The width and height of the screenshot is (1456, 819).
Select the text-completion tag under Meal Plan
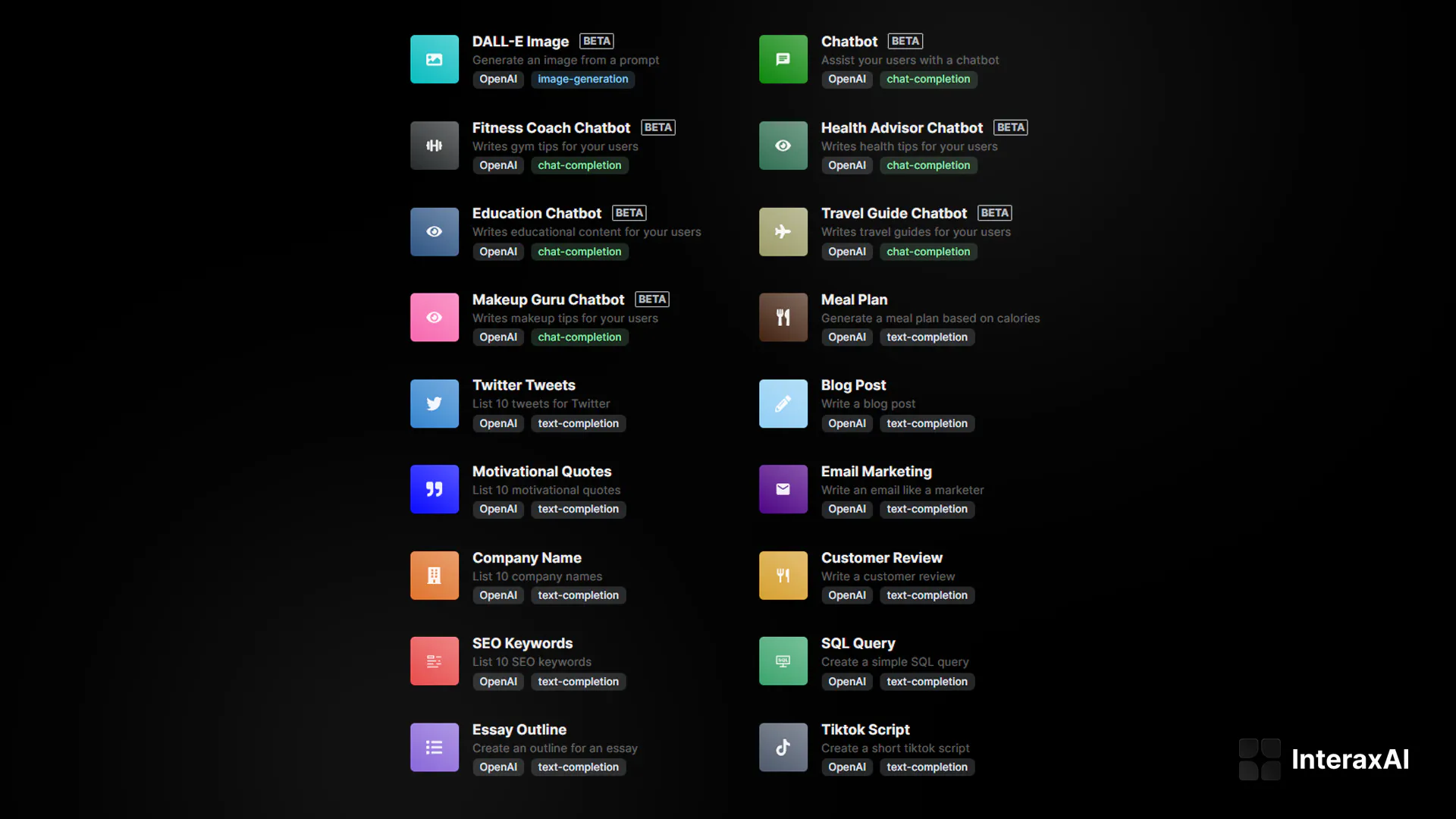coord(927,338)
